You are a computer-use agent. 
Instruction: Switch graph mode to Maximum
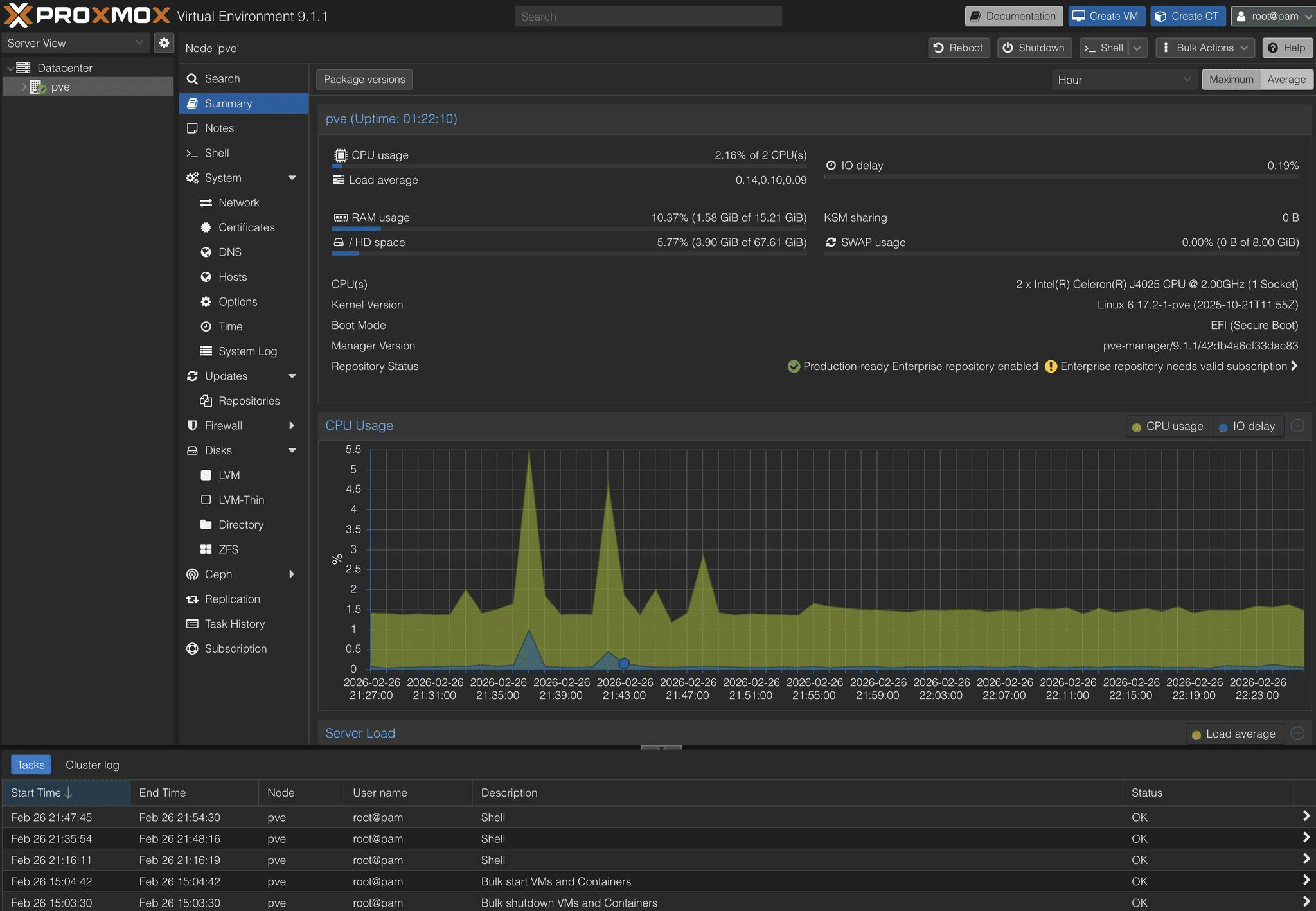point(1231,80)
